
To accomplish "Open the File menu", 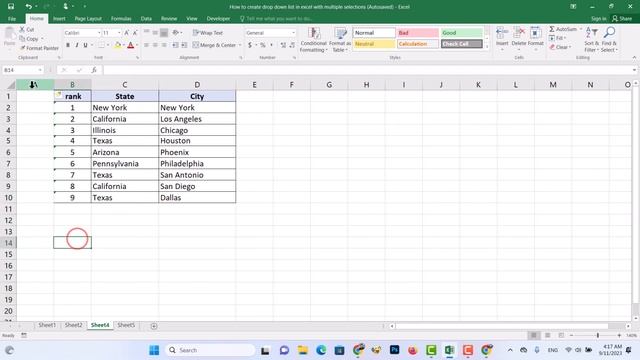I will [x=12, y=18].
